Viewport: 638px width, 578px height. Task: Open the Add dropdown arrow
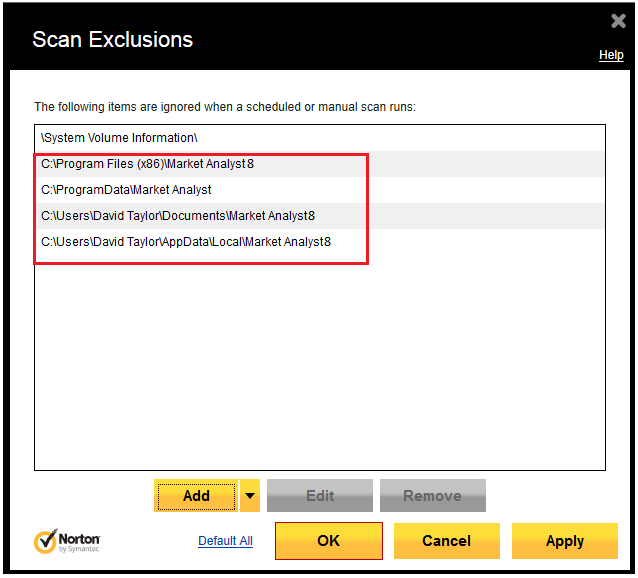tap(250, 495)
